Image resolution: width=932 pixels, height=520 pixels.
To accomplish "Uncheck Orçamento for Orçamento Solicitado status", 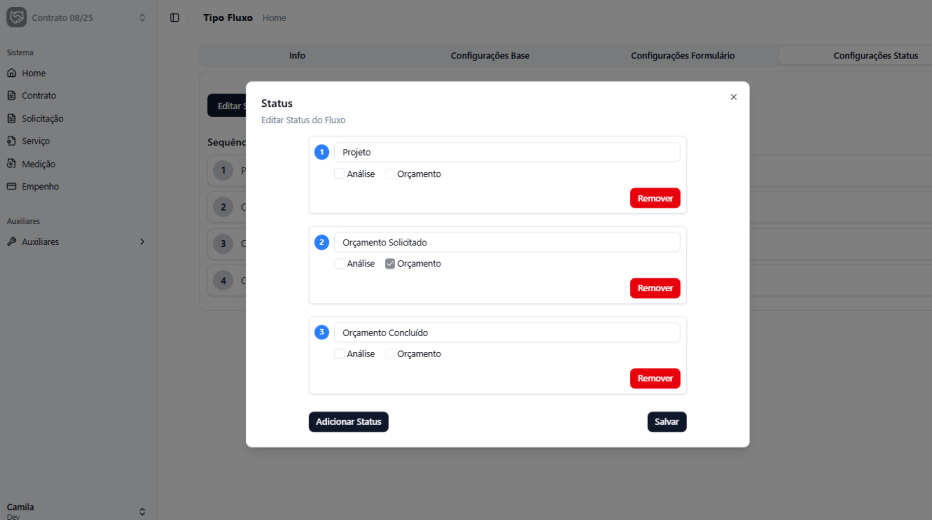I will [x=390, y=264].
